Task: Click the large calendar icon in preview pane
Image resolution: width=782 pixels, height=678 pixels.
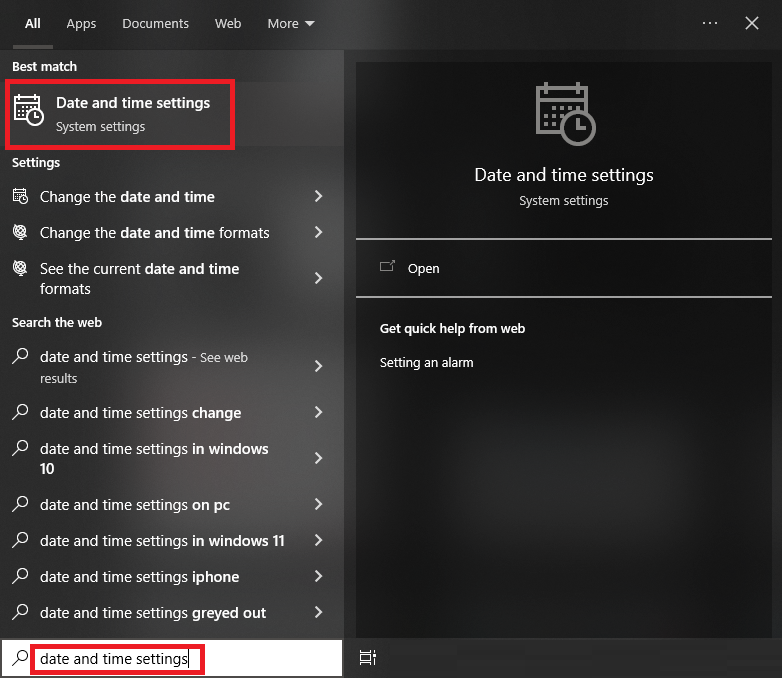Action: (565, 114)
